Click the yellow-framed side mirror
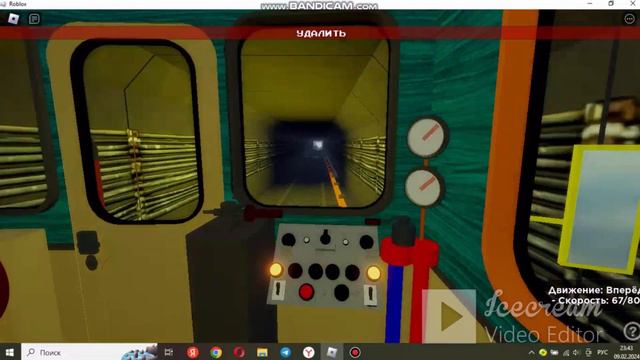640x360 pixels. 603,209
